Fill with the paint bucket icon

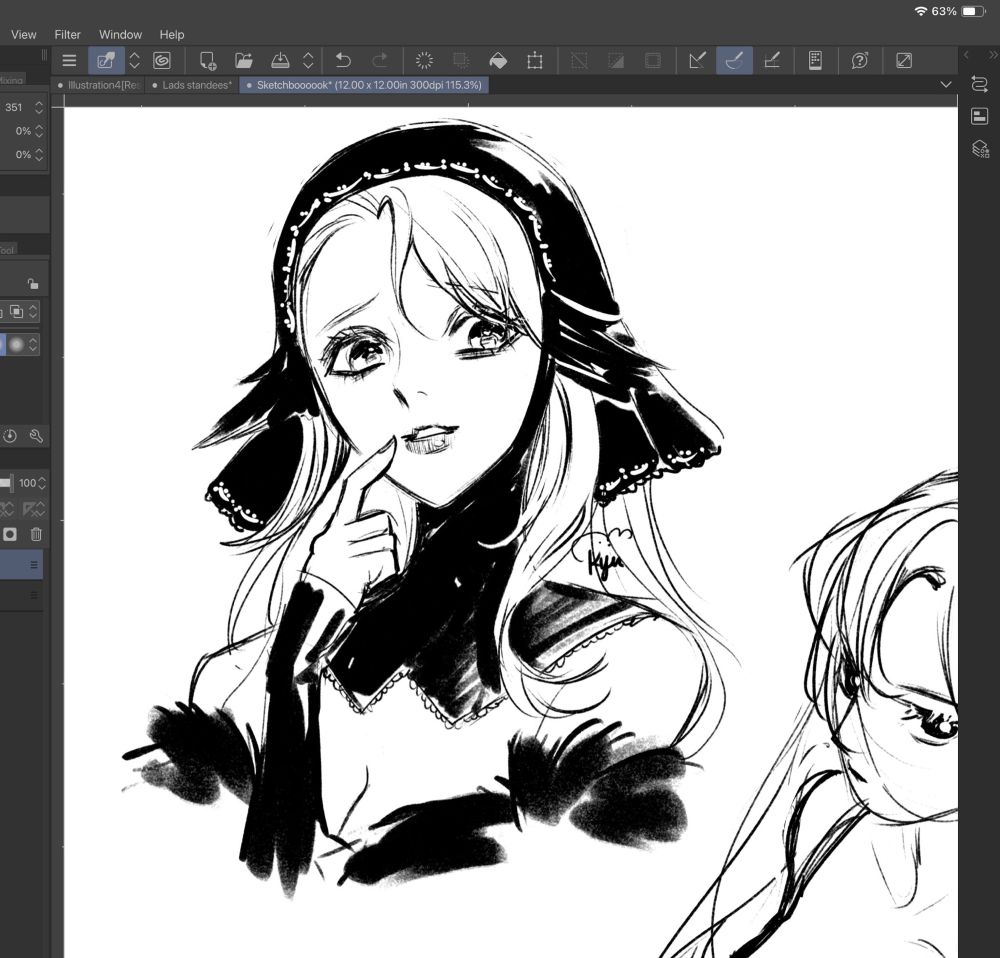point(497,61)
